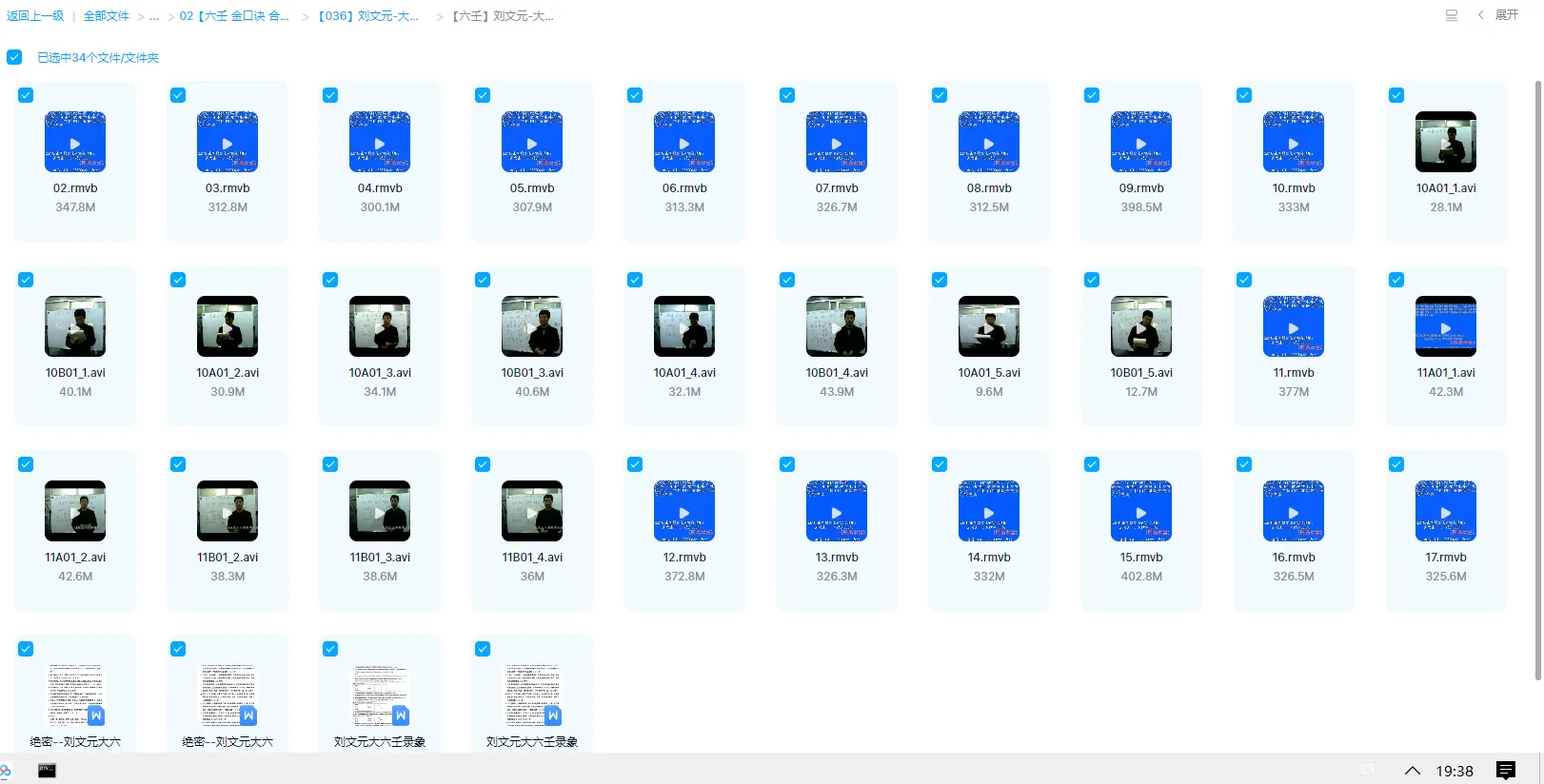Open the taskbar notification center icon
Image resolution: width=1544 pixels, height=784 pixels.
(1506, 771)
